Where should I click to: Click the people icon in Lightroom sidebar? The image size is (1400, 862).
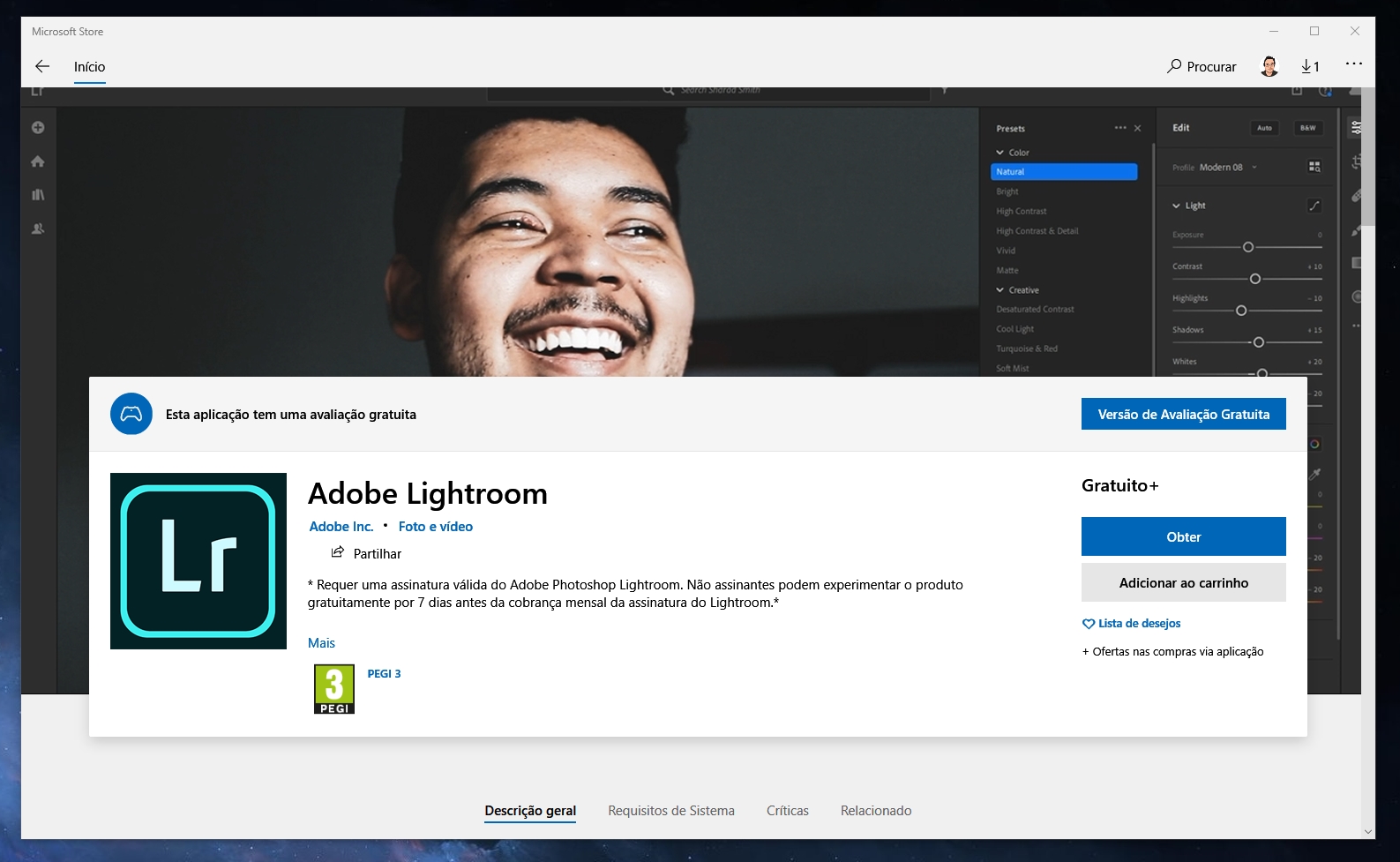click(x=38, y=229)
